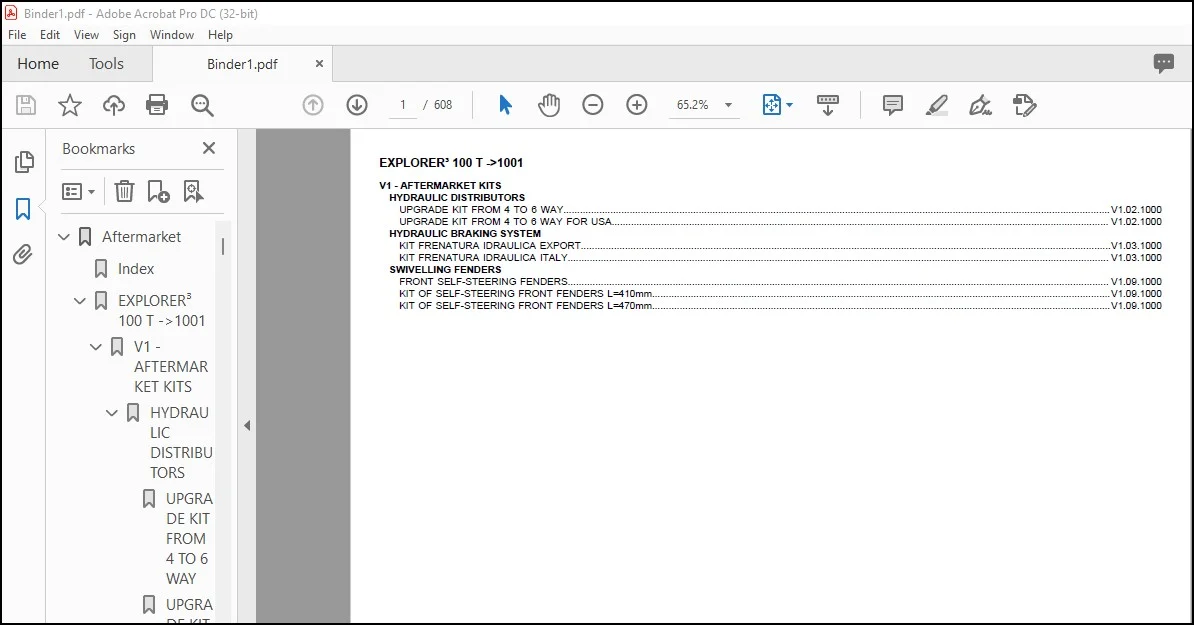Go to next page arrow
The height and width of the screenshot is (625, 1194).
point(357,105)
